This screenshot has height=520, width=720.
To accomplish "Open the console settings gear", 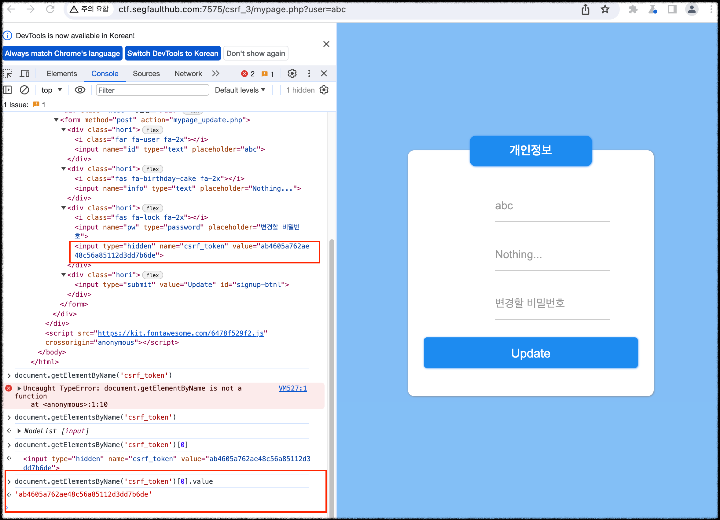I will pyautogui.click(x=324, y=90).
